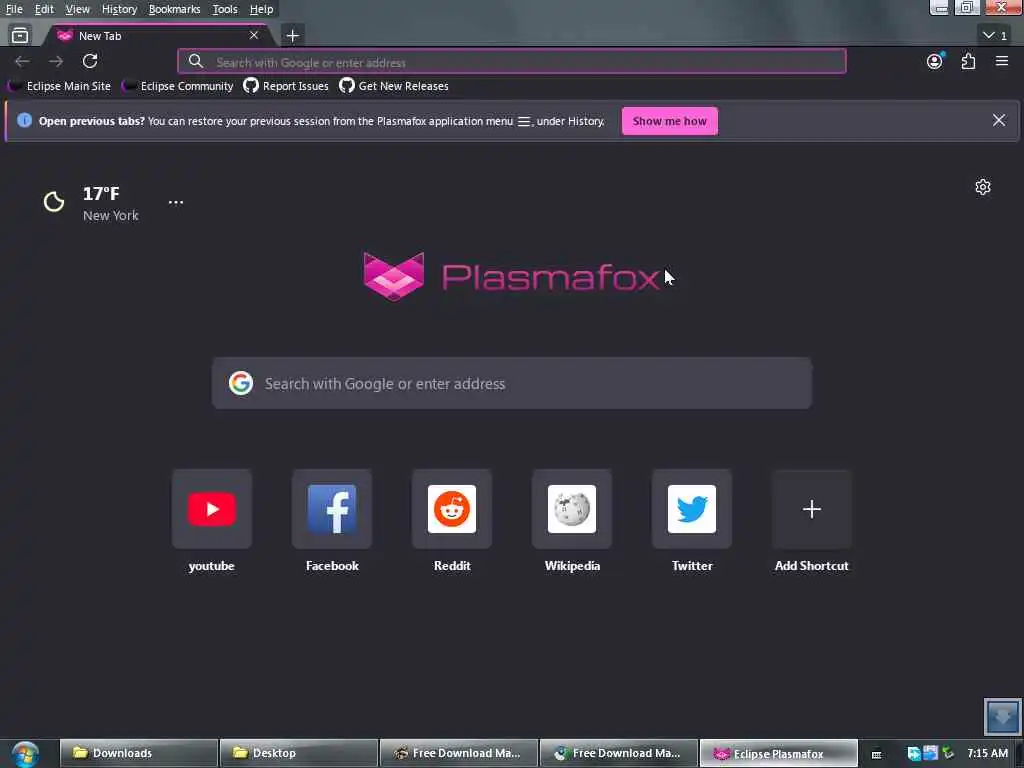Image resolution: width=1024 pixels, height=768 pixels.
Task: Switch to first Free Download Manager taskbar item
Action: click(x=459, y=753)
